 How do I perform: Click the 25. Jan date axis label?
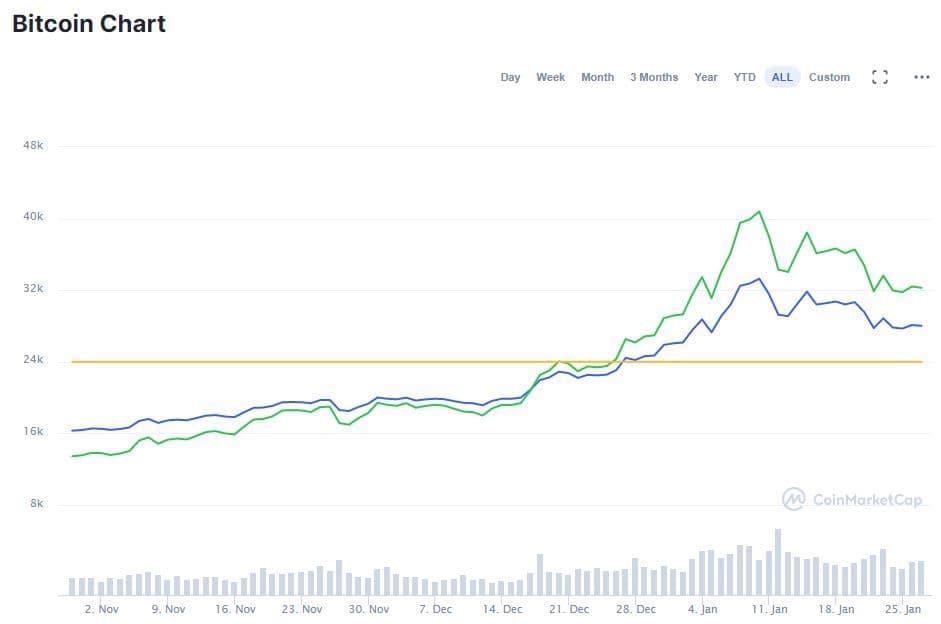(904, 609)
